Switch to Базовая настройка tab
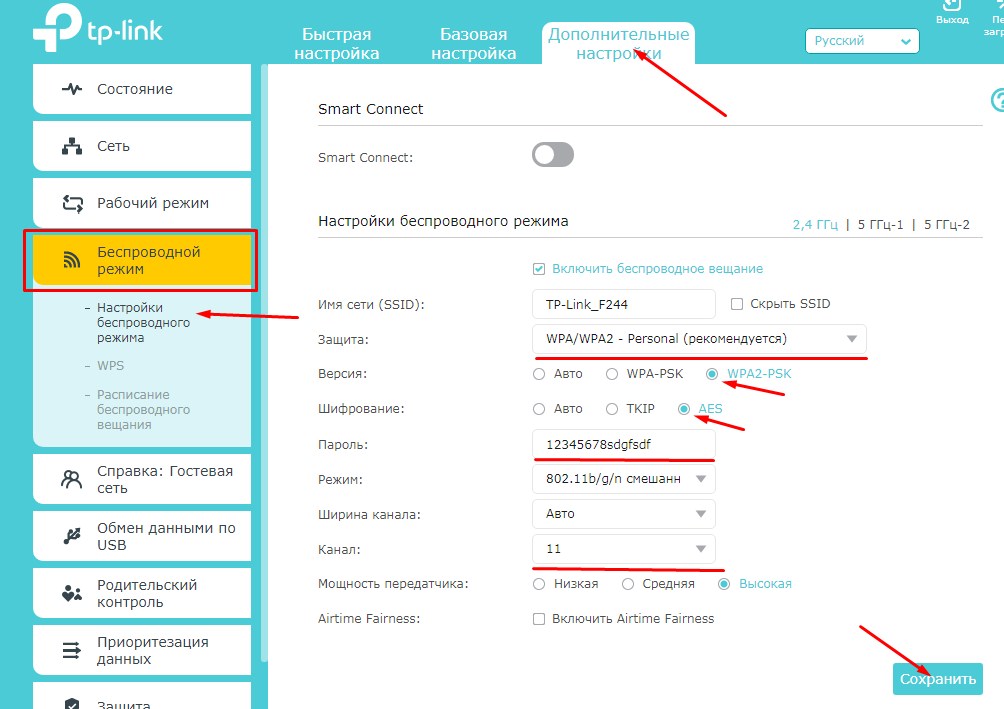1004x709 pixels. (474, 44)
